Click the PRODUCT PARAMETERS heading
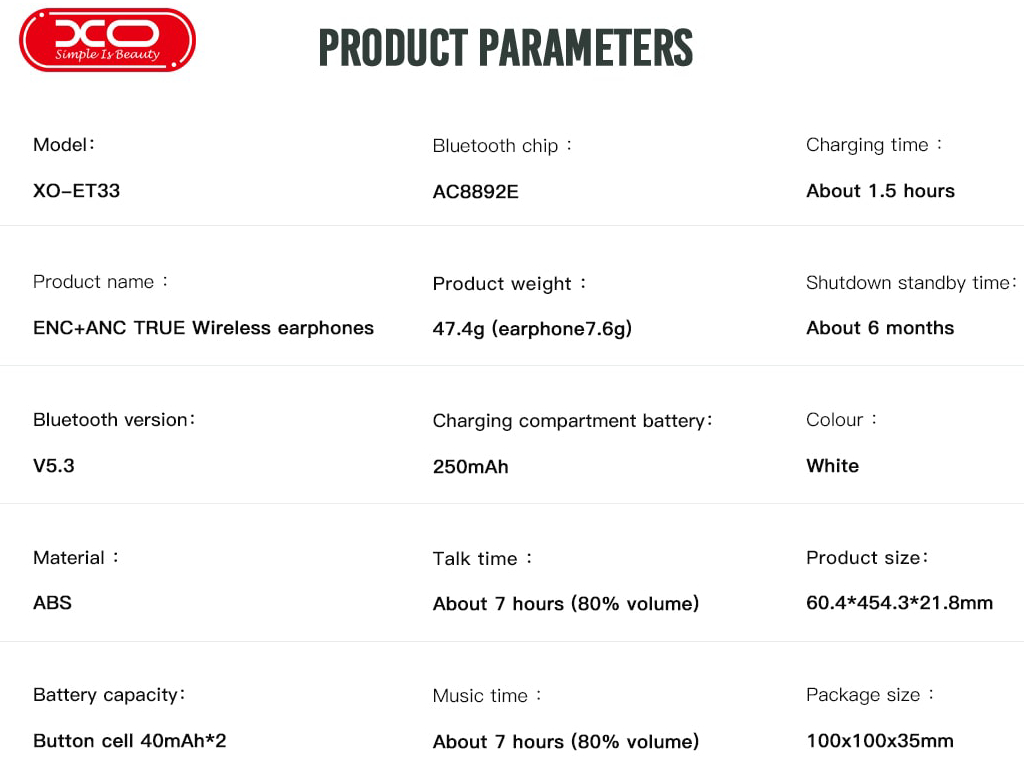This screenshot has width=1024, height=768. pyautogui.click(x=505, y=47)
